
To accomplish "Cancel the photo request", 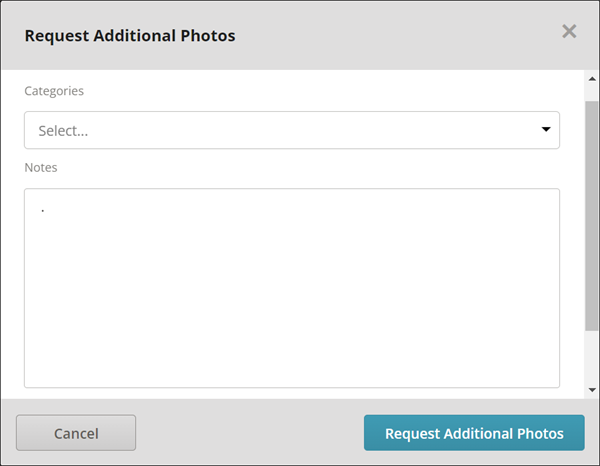I will pyautogui.click(x=76, y=433).
